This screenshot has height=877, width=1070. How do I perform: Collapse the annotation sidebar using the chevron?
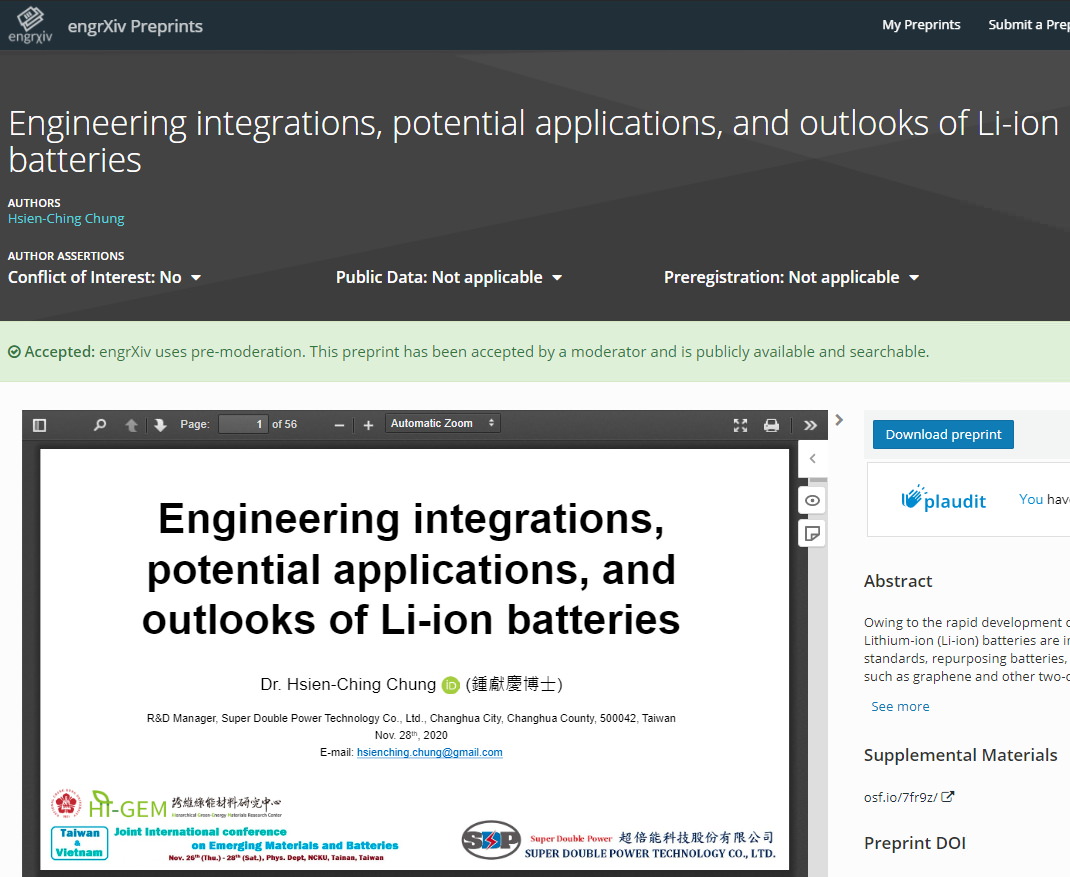tap(812, 459)
